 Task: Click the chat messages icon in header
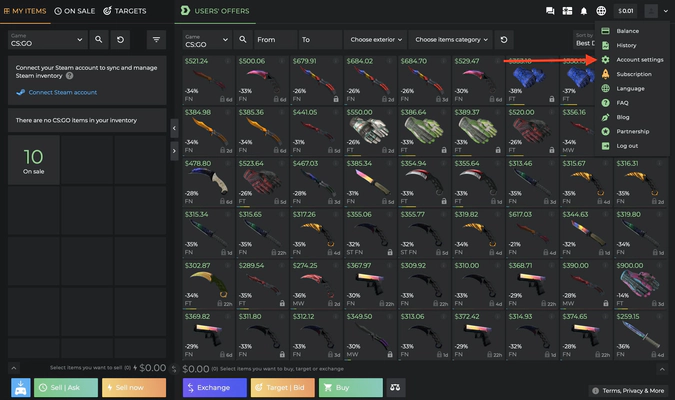pos(550,11)
